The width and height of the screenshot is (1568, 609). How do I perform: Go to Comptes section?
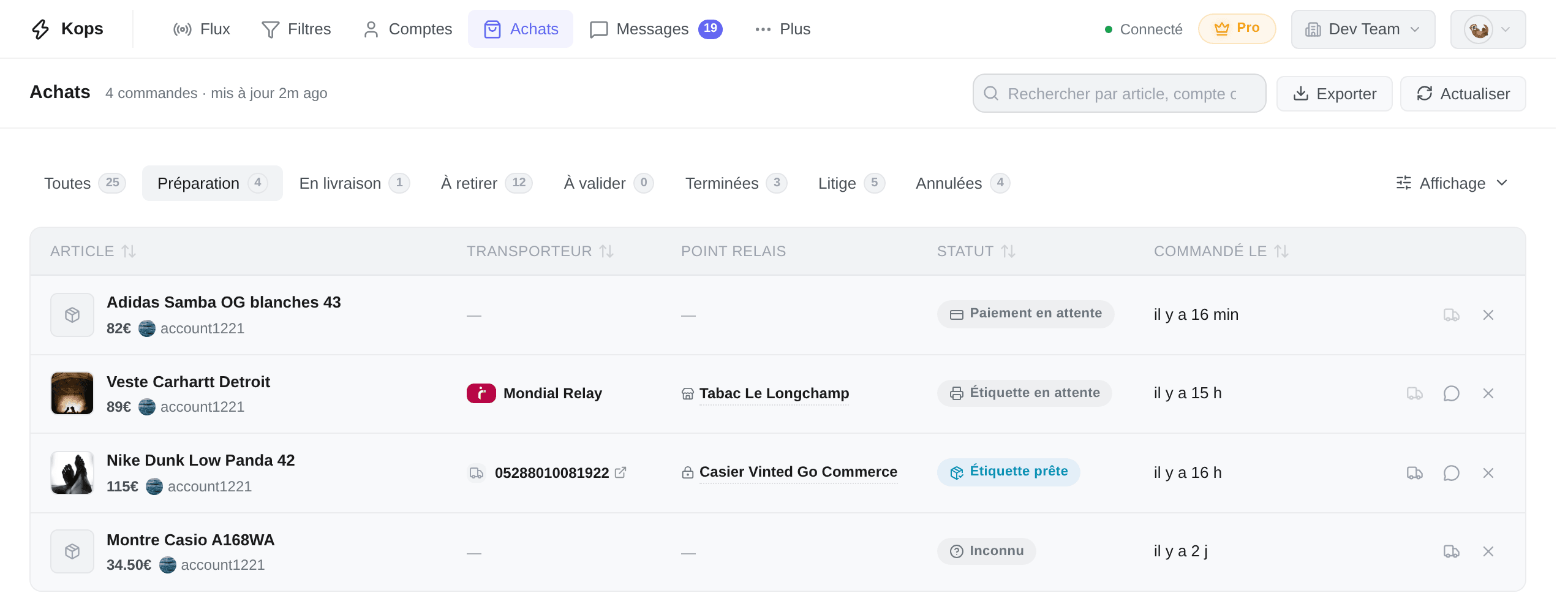click(x=407, y=29)
